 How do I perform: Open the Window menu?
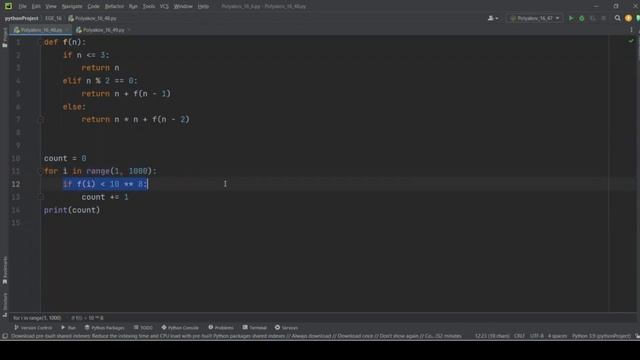(183, 6)
